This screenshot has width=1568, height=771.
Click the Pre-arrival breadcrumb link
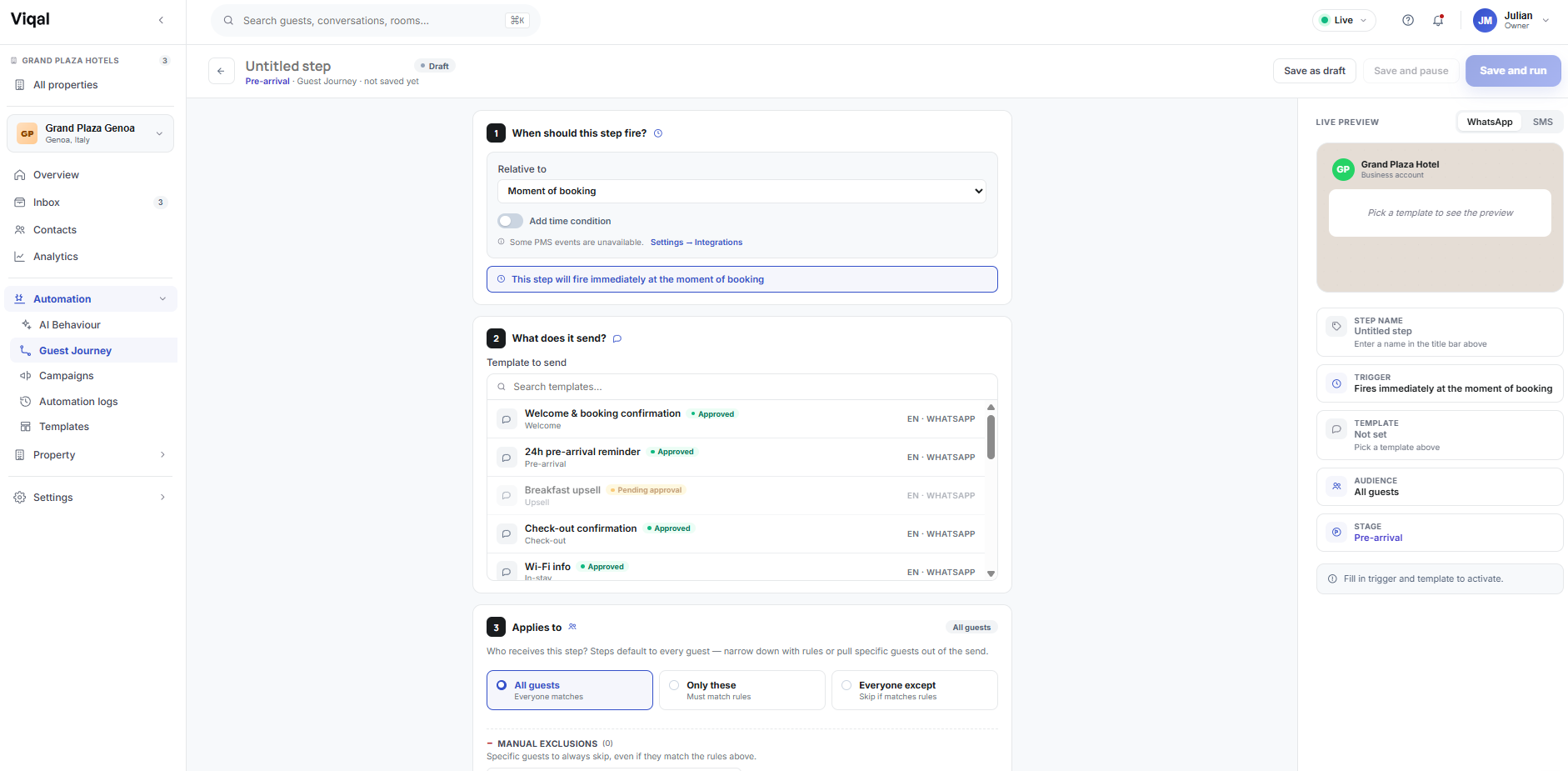tap(267, 82)
